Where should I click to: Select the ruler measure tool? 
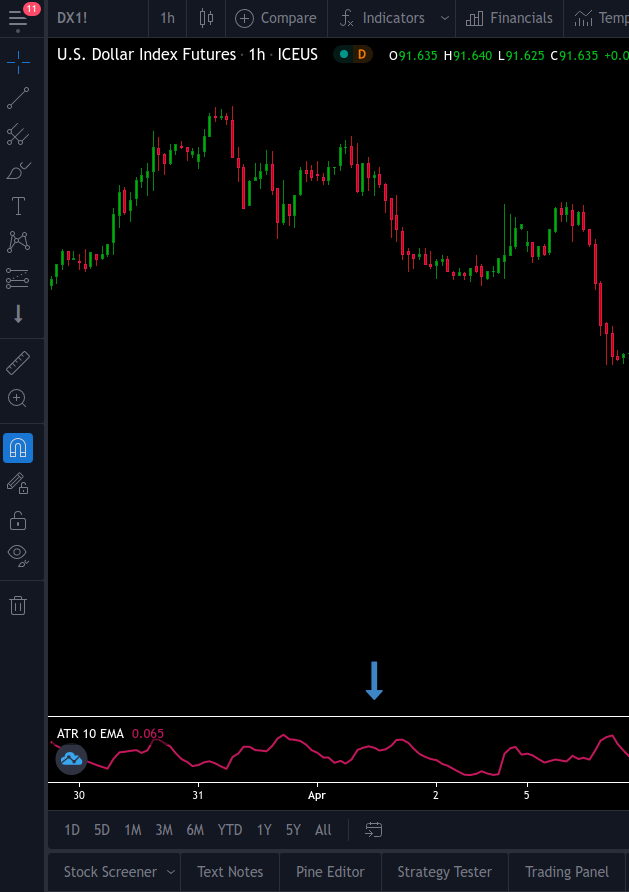coord(18,363)
